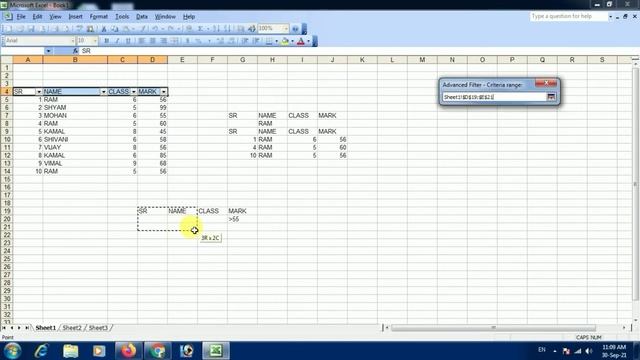
Task: Click the Format Painter brush icon
Action: coord(142,29)
